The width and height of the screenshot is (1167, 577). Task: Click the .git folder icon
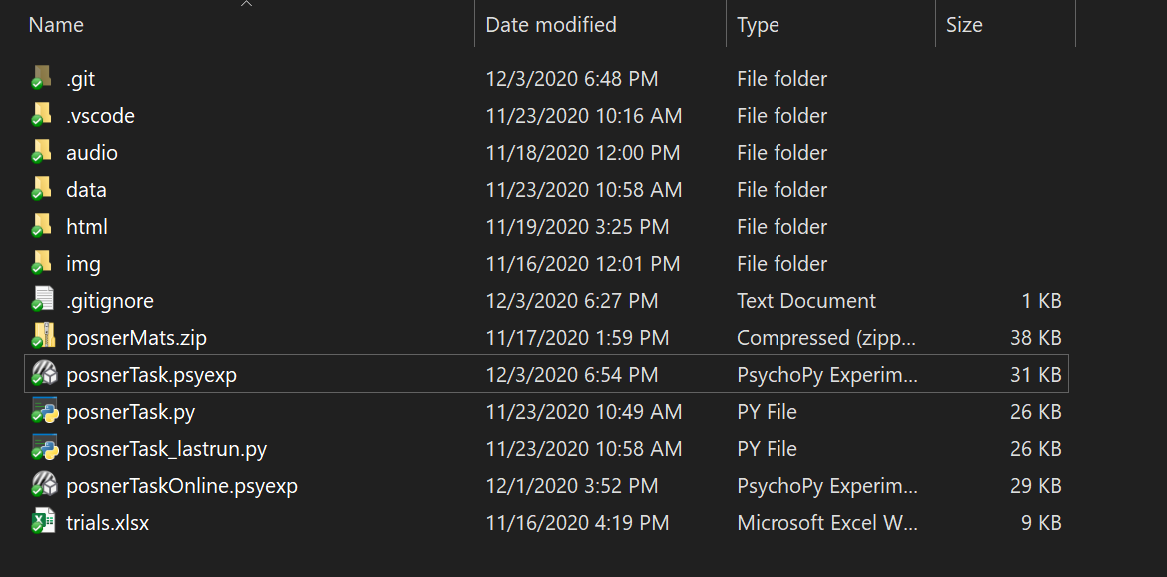42,78
